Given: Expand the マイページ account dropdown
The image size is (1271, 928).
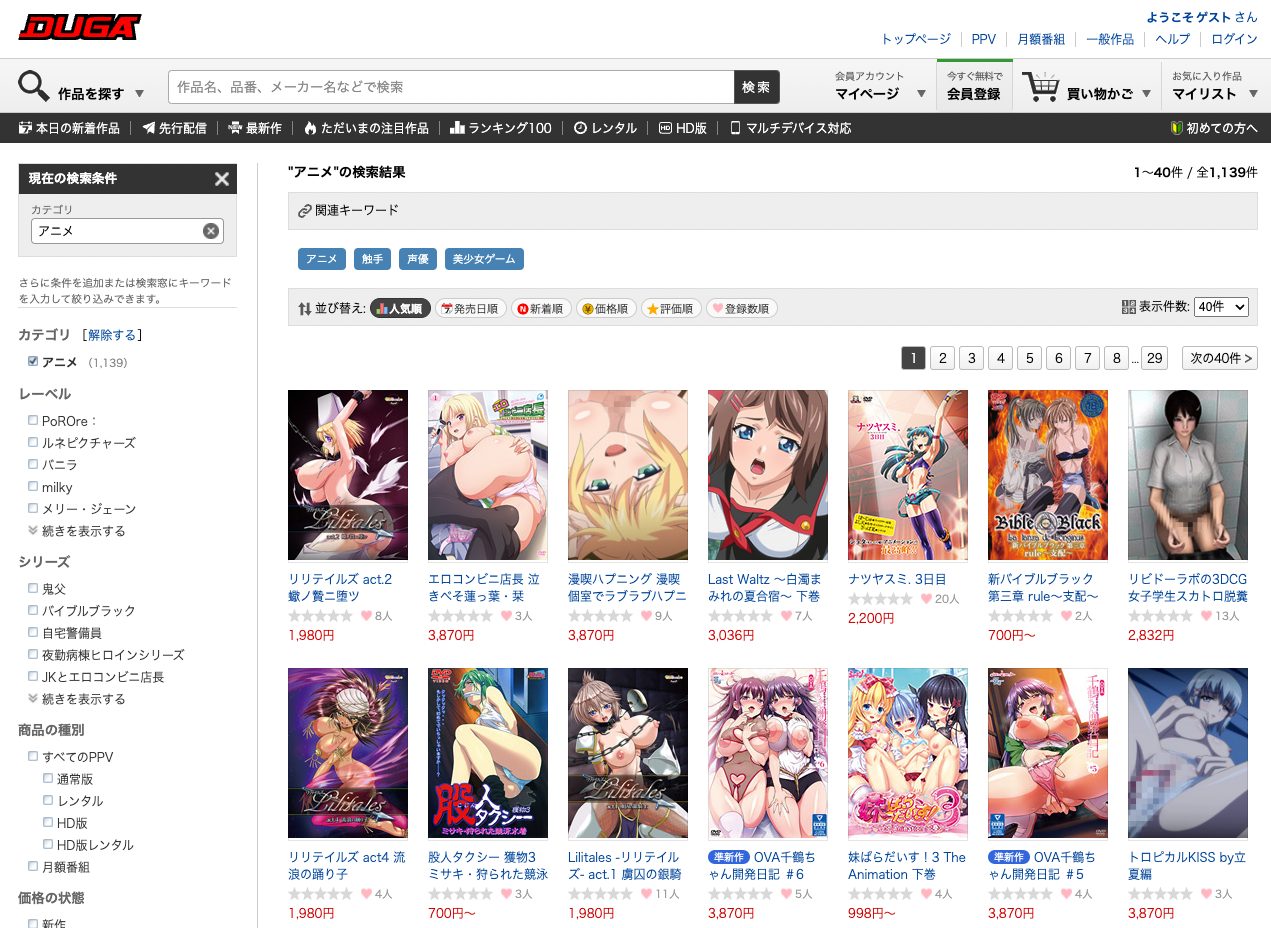Looking at the screenshot, I should [881, 87].
